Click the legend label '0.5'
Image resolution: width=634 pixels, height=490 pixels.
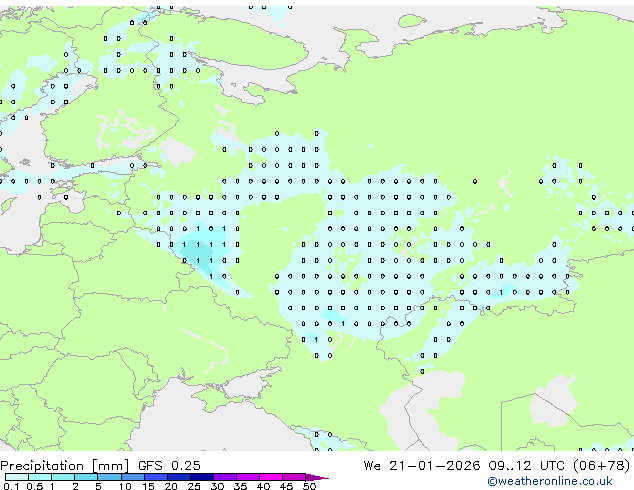35,486
